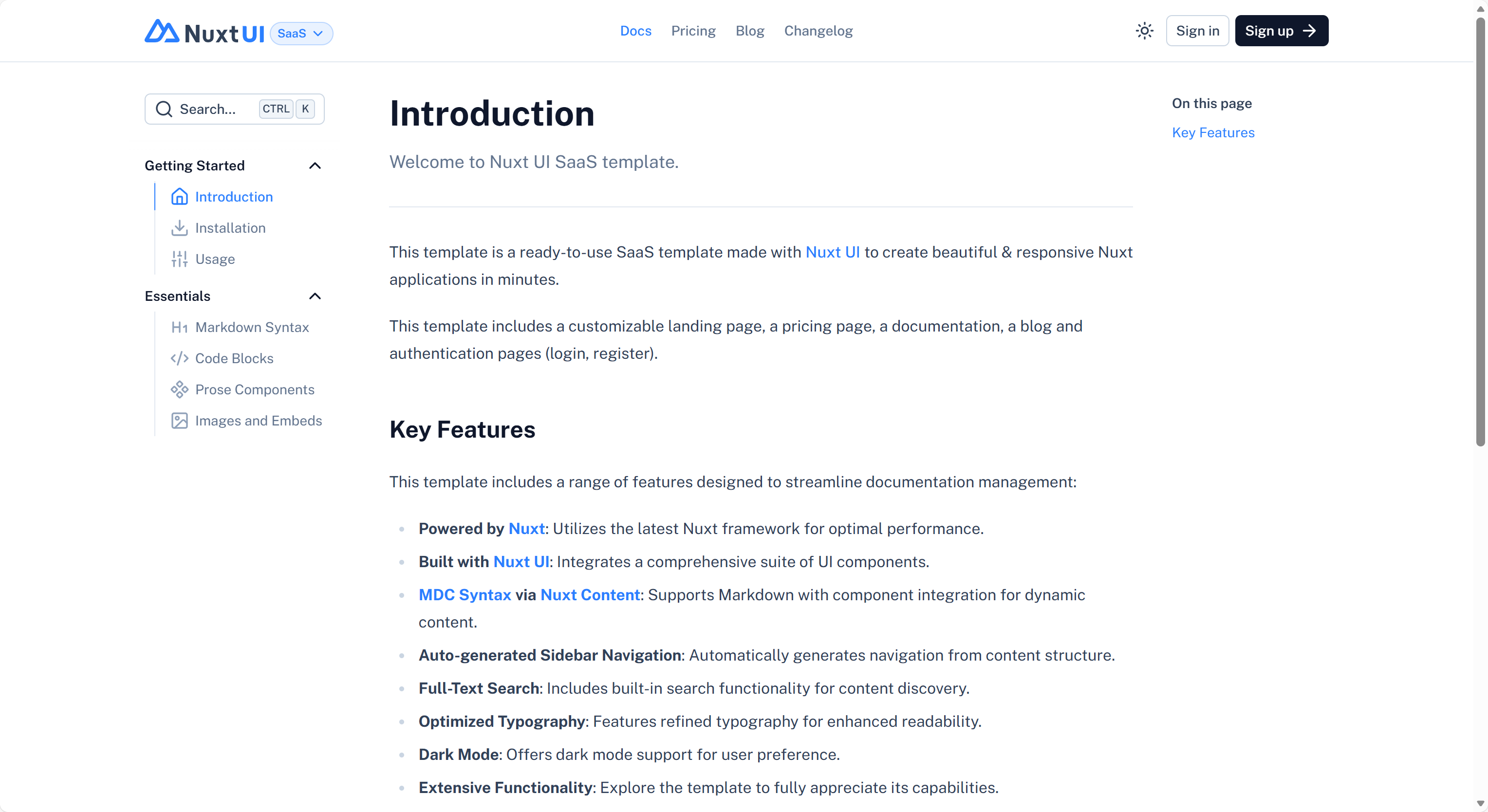Navigate to the Changelog page
This screenshot has height=812, width=1488.
tap(818, 31)
